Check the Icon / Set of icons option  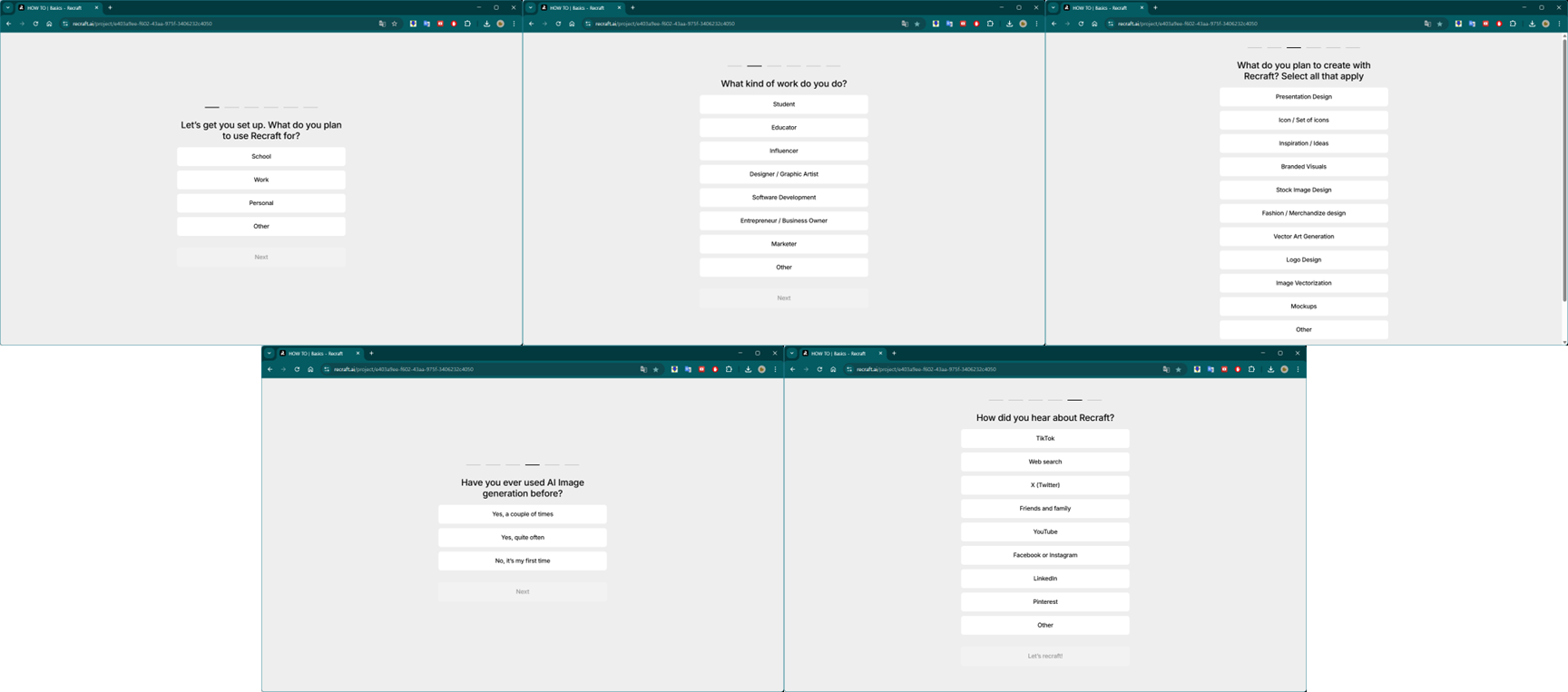(1304, 120)
